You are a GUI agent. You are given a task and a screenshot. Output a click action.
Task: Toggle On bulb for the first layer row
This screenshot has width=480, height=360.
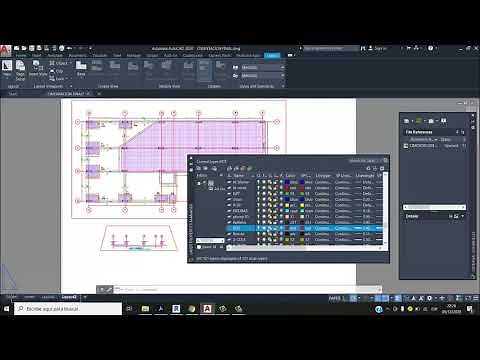click(258, 182)
